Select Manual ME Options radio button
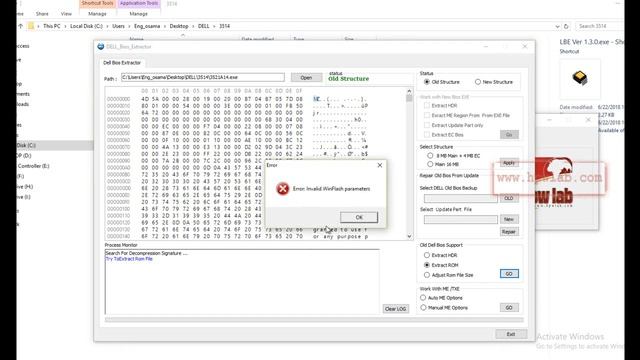 coord(423,307)
